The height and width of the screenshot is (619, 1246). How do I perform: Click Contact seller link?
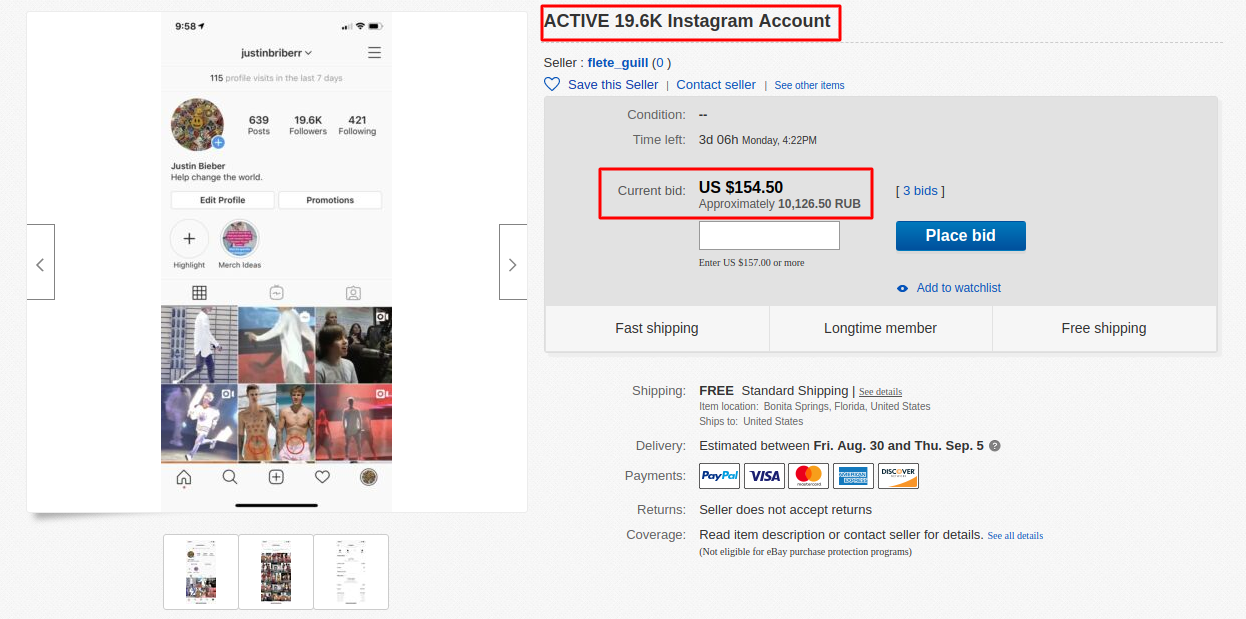[716, 85]
